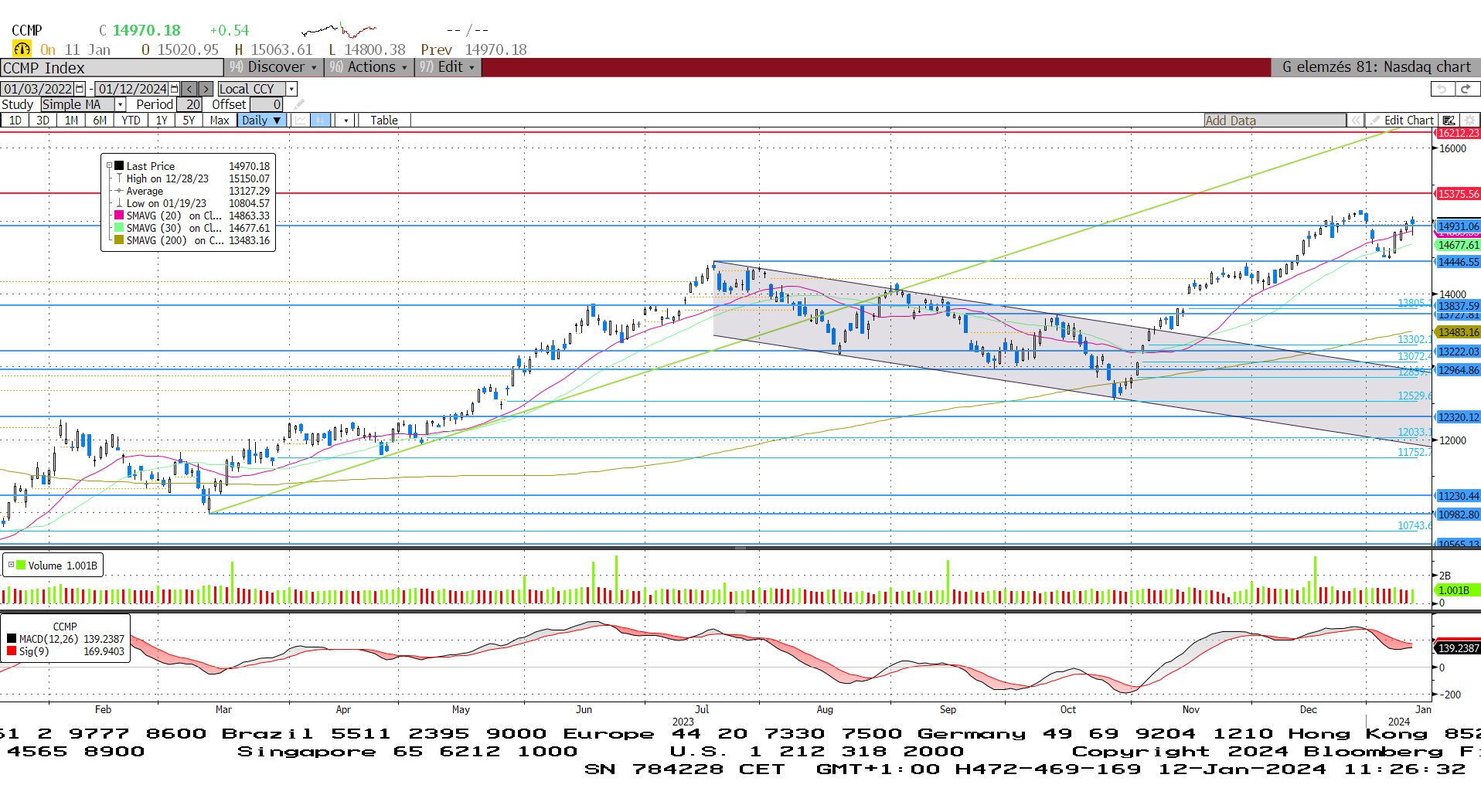Screen dimensions: 1481x812
Task: Click the Offset value field
Action: coord(266,104)
